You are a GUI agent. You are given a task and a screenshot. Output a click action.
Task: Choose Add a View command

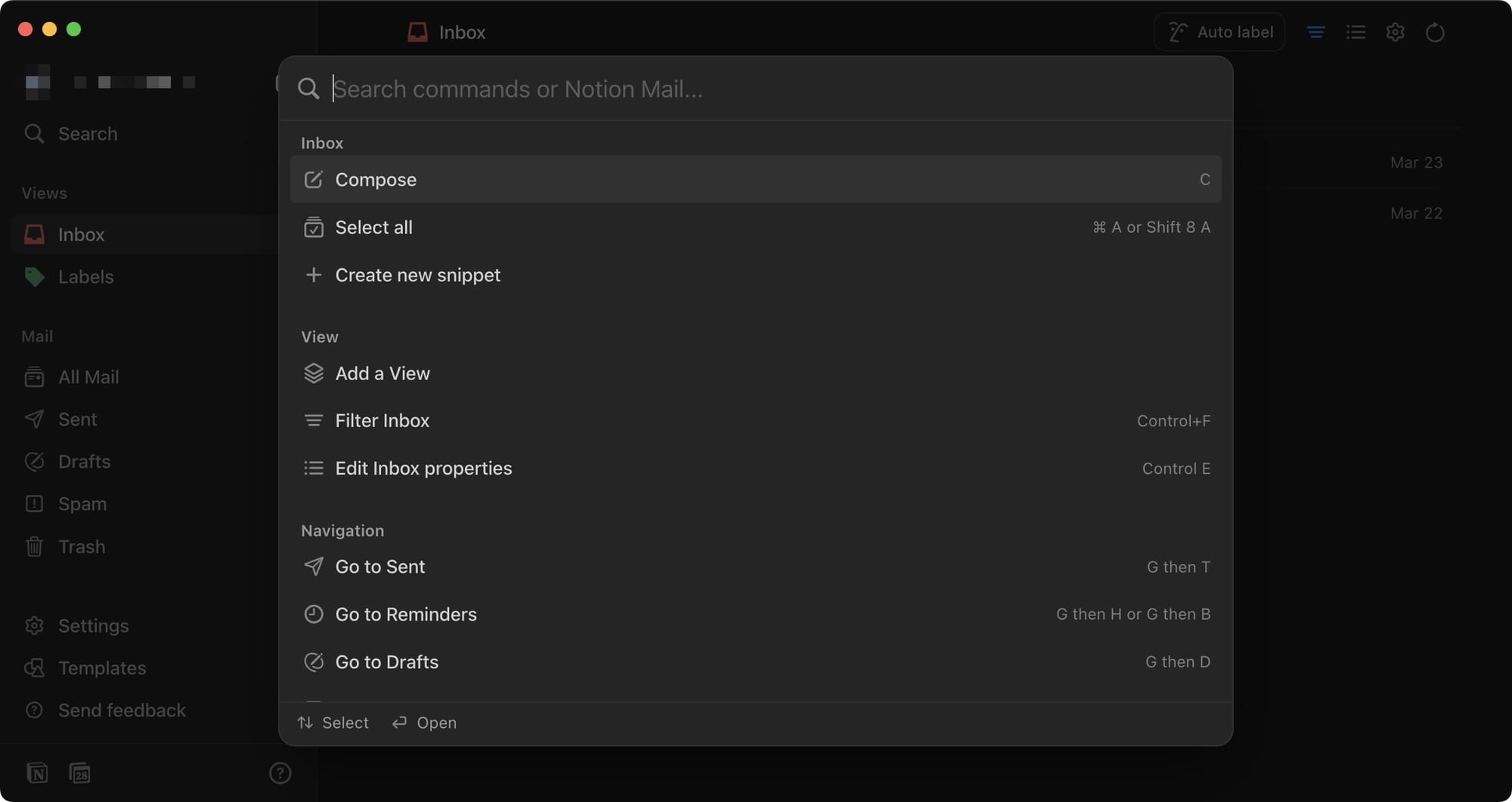(x=755, y=373)
